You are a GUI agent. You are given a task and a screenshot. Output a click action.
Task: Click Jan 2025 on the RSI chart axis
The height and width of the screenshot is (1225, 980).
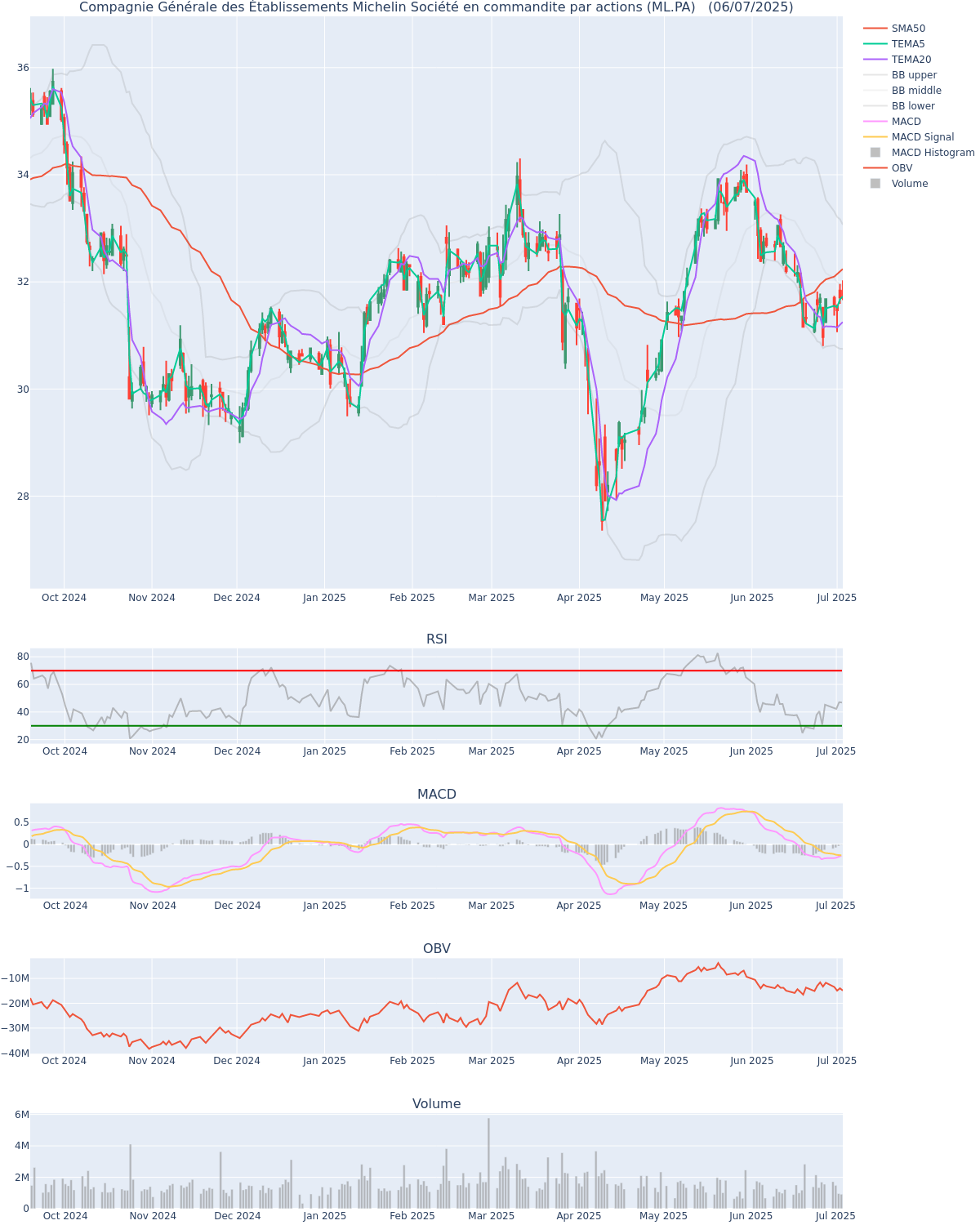(x=324, y=751)
